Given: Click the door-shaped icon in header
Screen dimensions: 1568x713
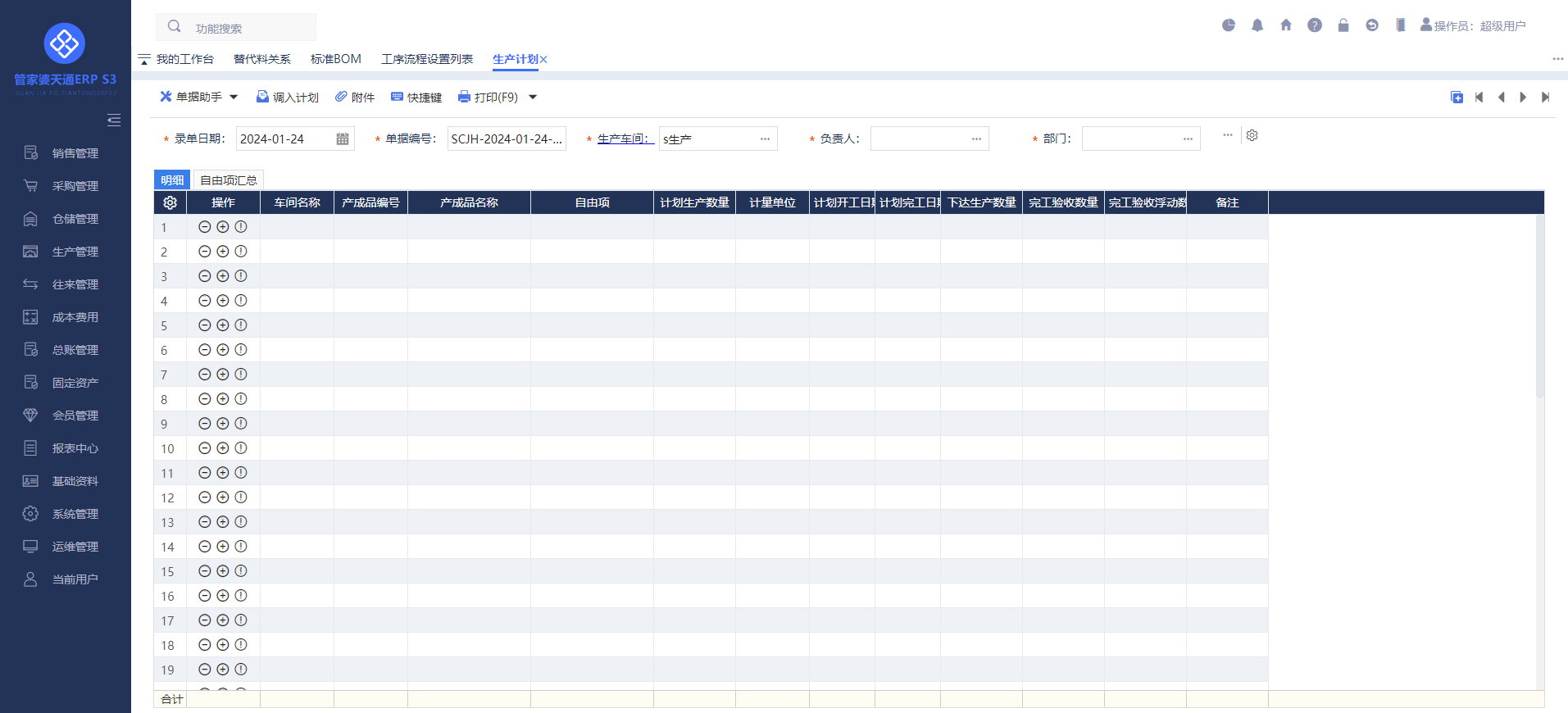Looking at the screenshot, I should (1401, 25).
